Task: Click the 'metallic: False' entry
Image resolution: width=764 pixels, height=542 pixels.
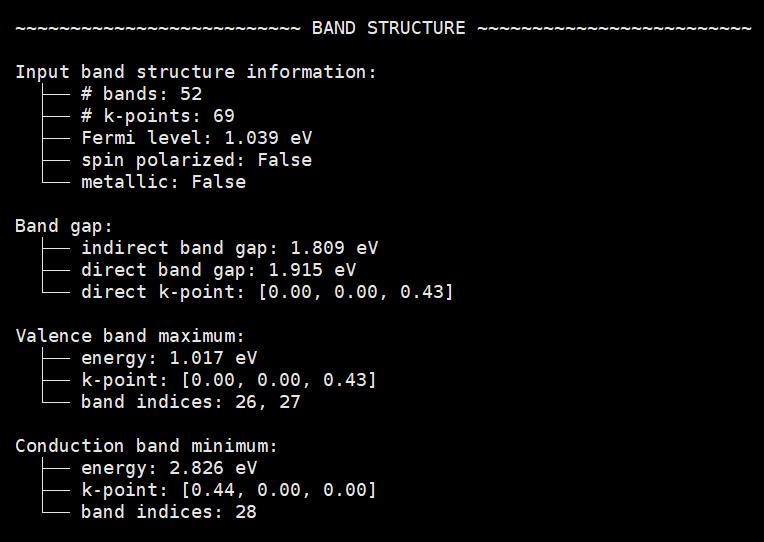Action: (163, 182)
